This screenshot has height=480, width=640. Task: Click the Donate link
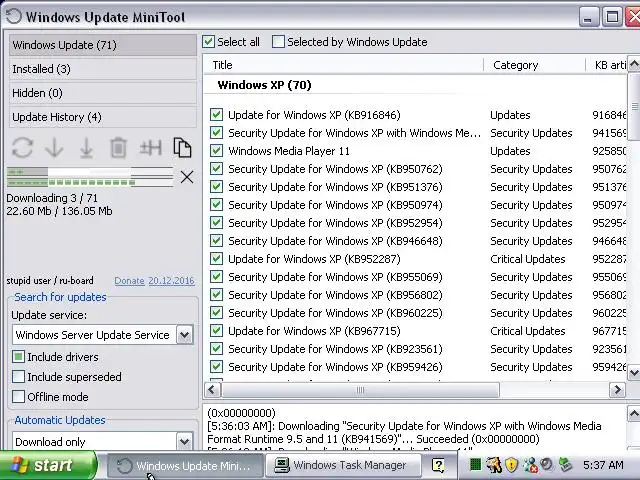click(129, 281)
